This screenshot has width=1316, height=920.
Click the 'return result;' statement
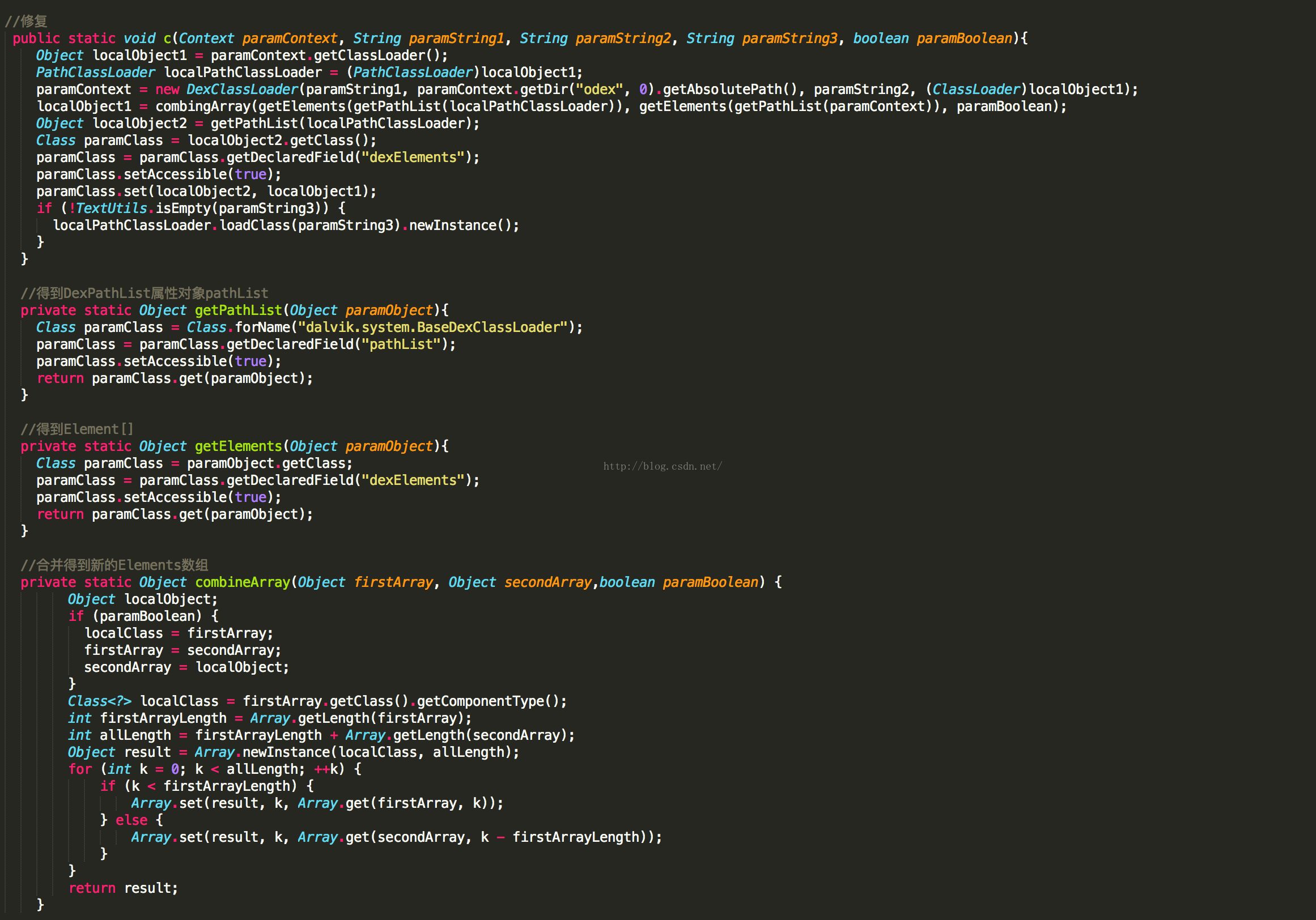(123, 888)
